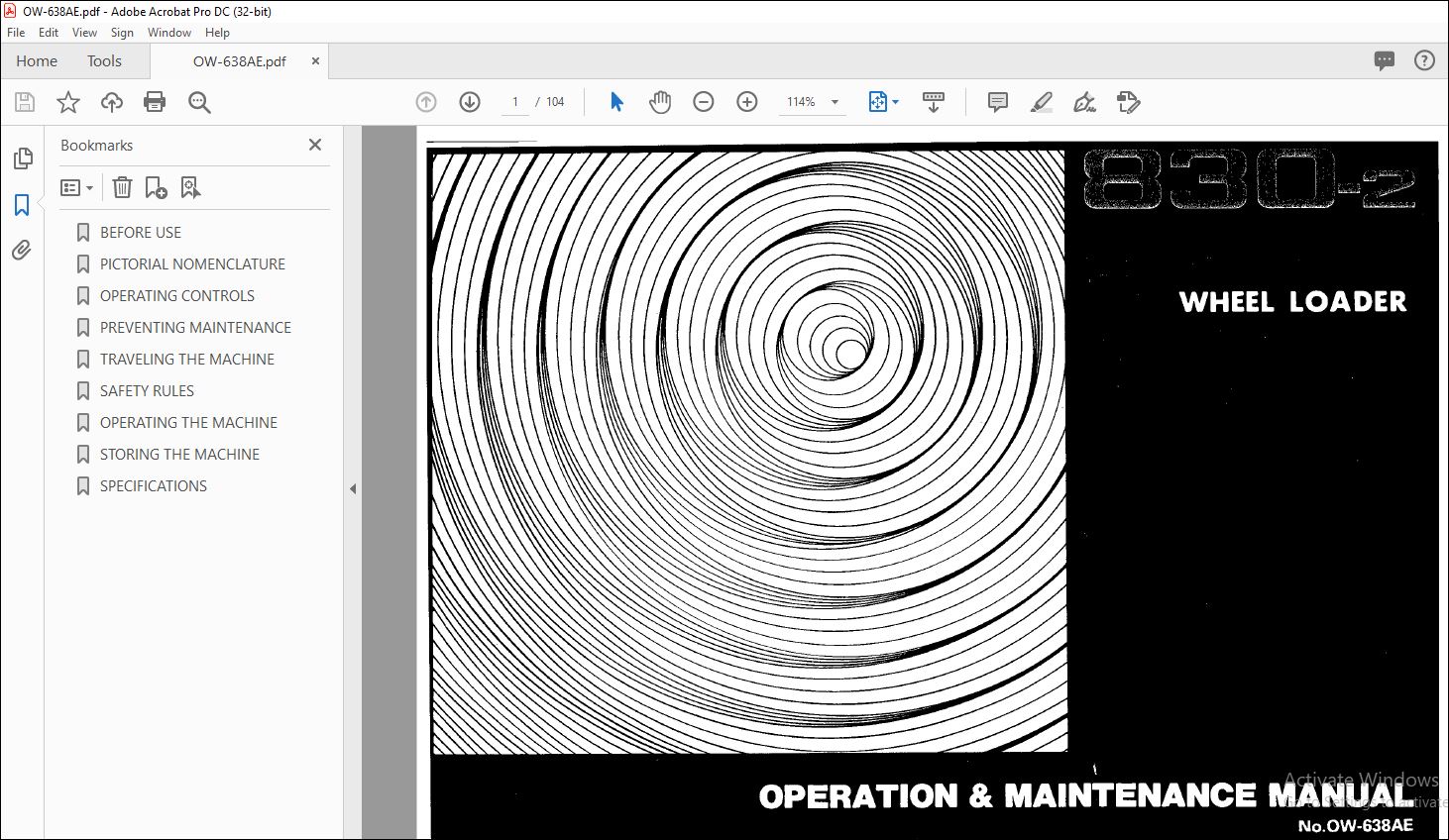Open the zoom percentage dropdown
This screenshot has width=1449, height=840.
click(835, 102)
